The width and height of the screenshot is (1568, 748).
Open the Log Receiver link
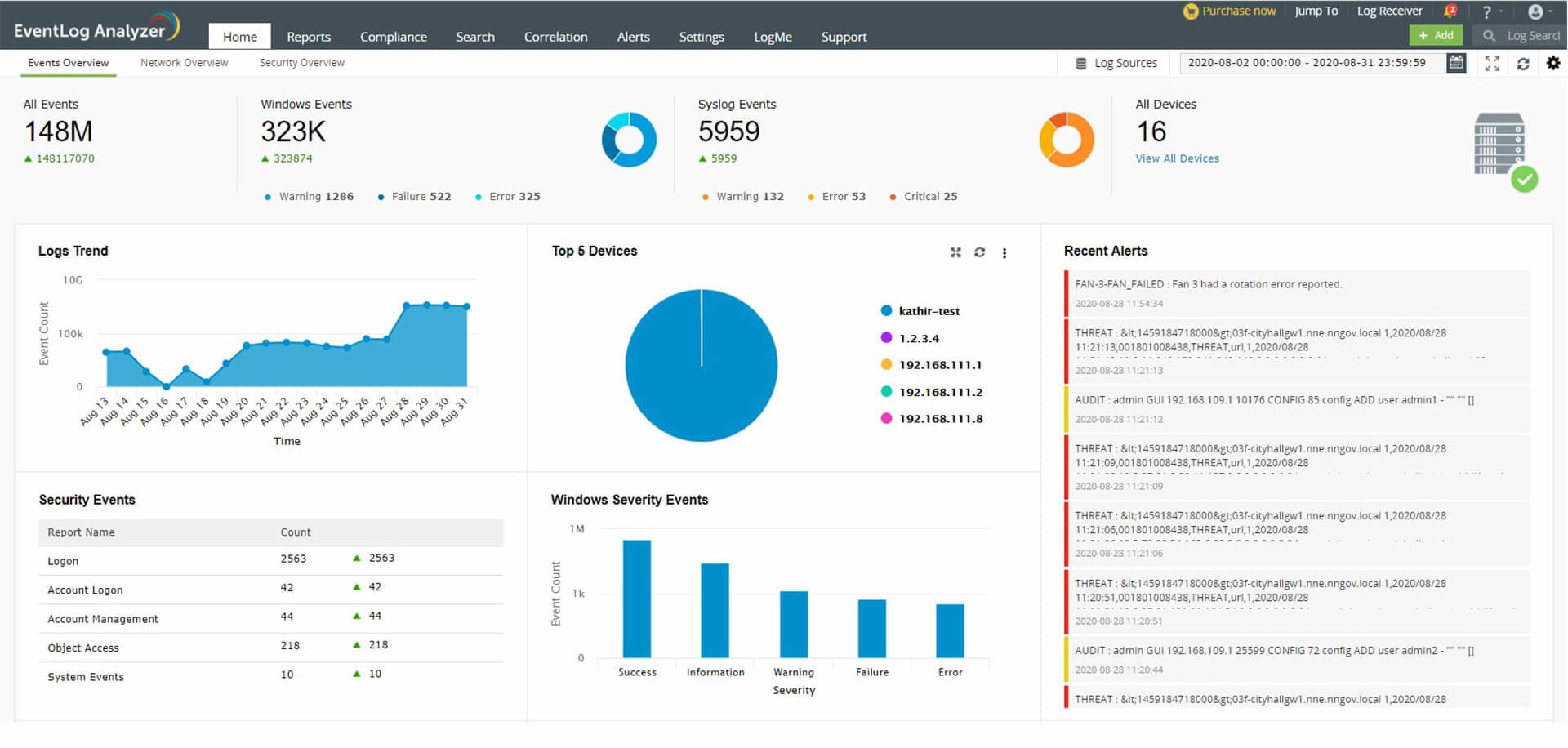pos(1389,11)
